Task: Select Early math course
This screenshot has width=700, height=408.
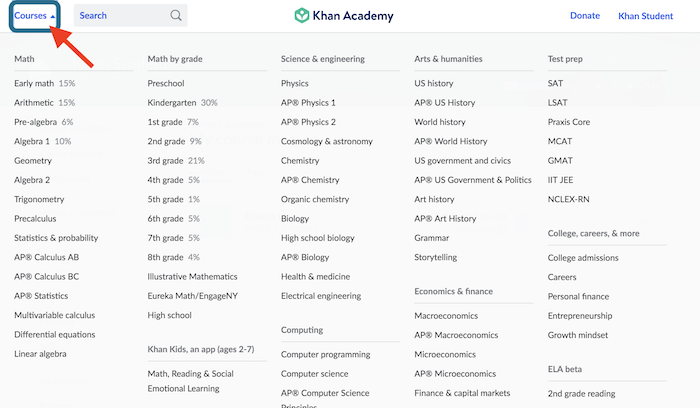Action: click(34, 84)
